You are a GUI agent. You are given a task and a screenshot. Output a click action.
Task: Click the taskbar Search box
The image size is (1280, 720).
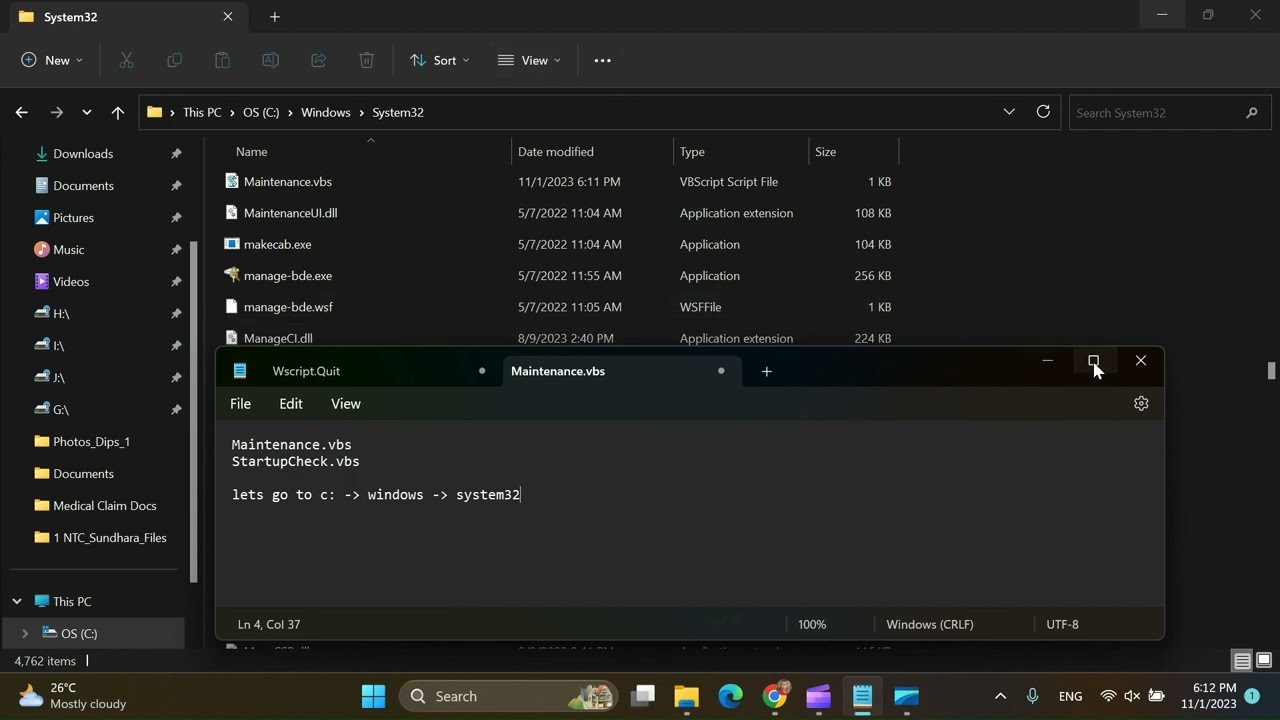pos(509,696)
